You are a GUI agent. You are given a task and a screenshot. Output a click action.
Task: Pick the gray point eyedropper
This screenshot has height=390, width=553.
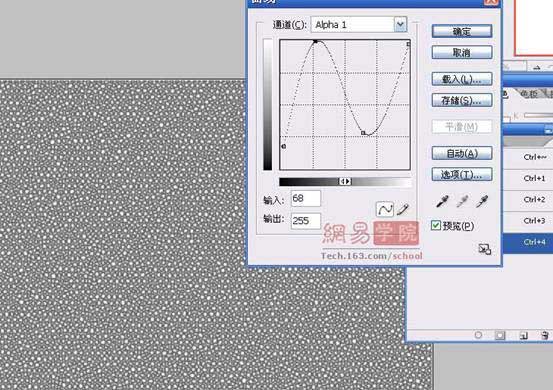click(x=462, y=202)
